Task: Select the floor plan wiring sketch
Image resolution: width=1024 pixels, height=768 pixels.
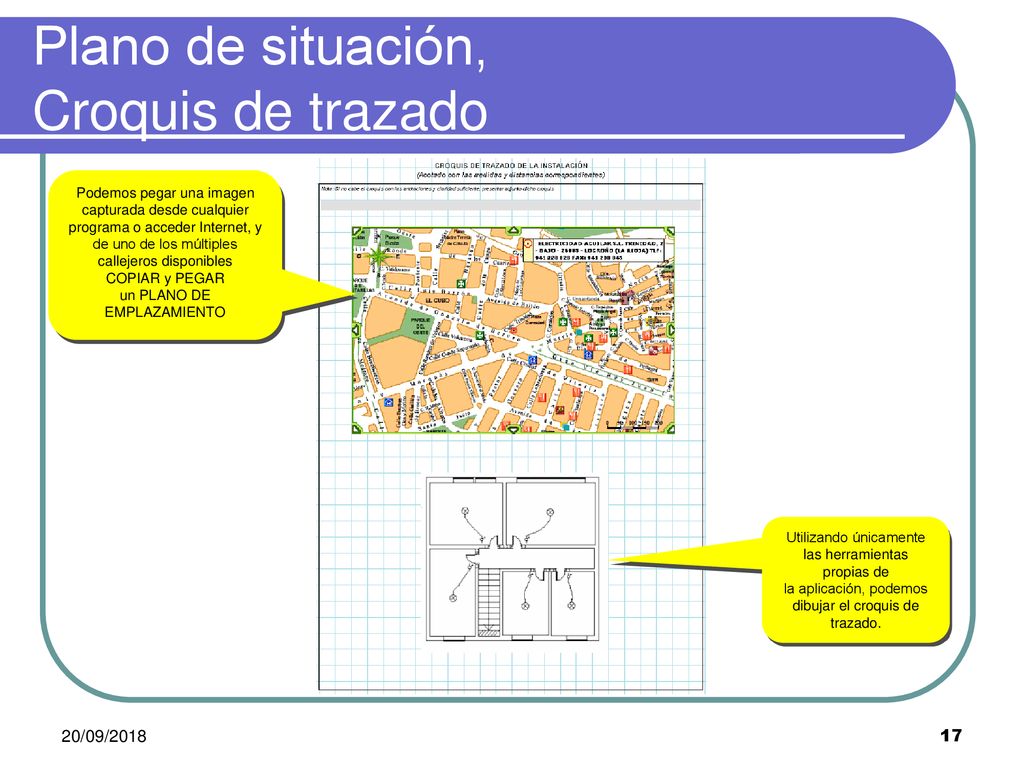Action: tap(512, 558)
